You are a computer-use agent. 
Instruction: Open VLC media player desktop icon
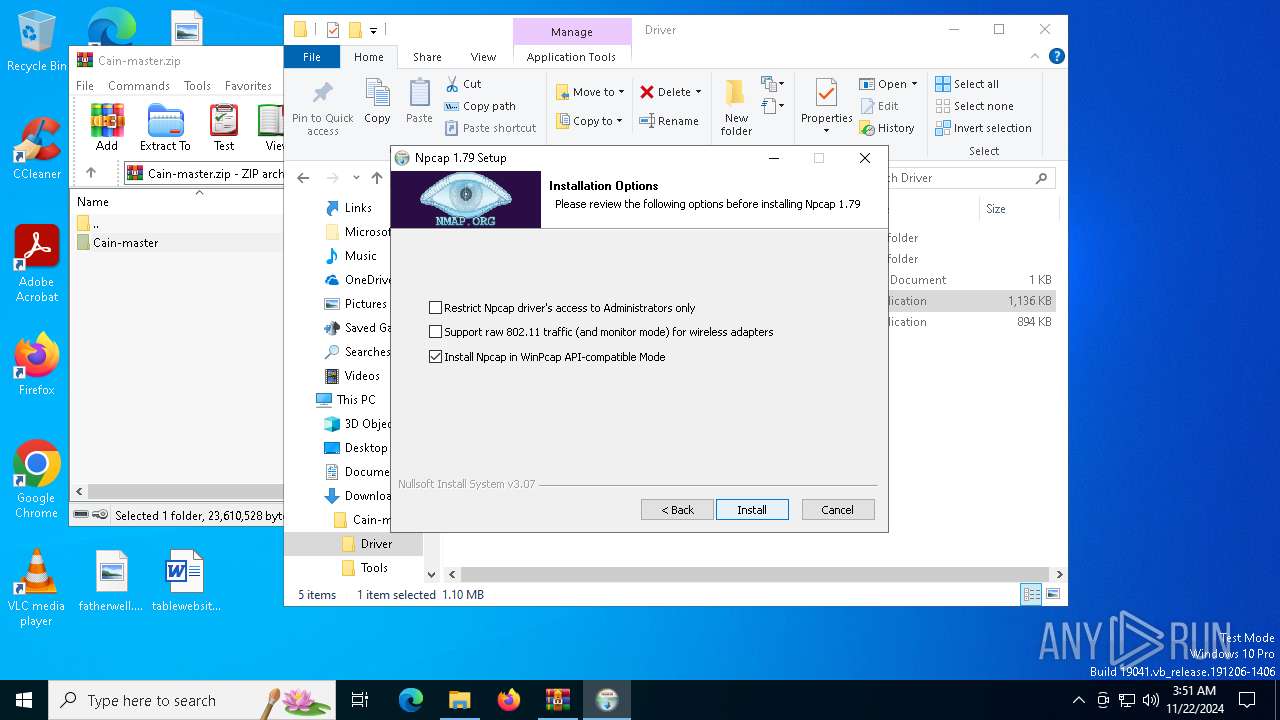tap(36, 589)
